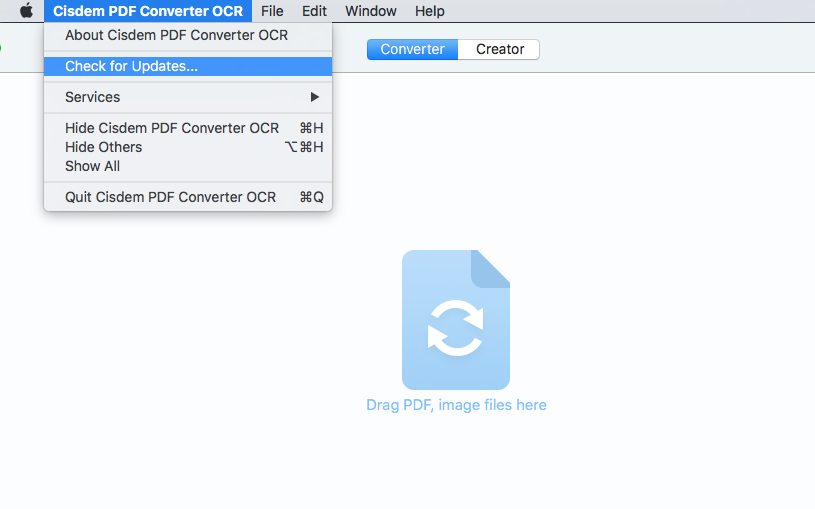Quit Cisdem PDF Converter OCR
Image resolution: width=815 pixels, height=509 pixels.
pos(188,197)
